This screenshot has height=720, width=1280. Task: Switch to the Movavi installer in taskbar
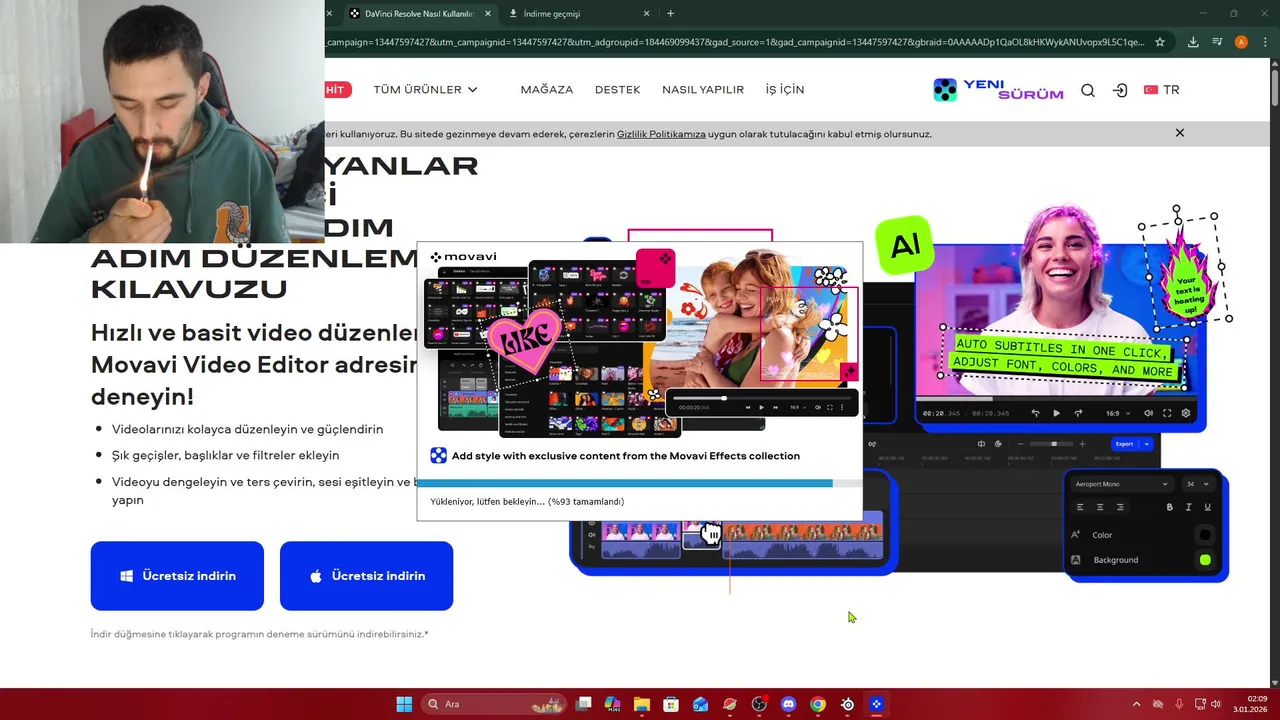876,704
